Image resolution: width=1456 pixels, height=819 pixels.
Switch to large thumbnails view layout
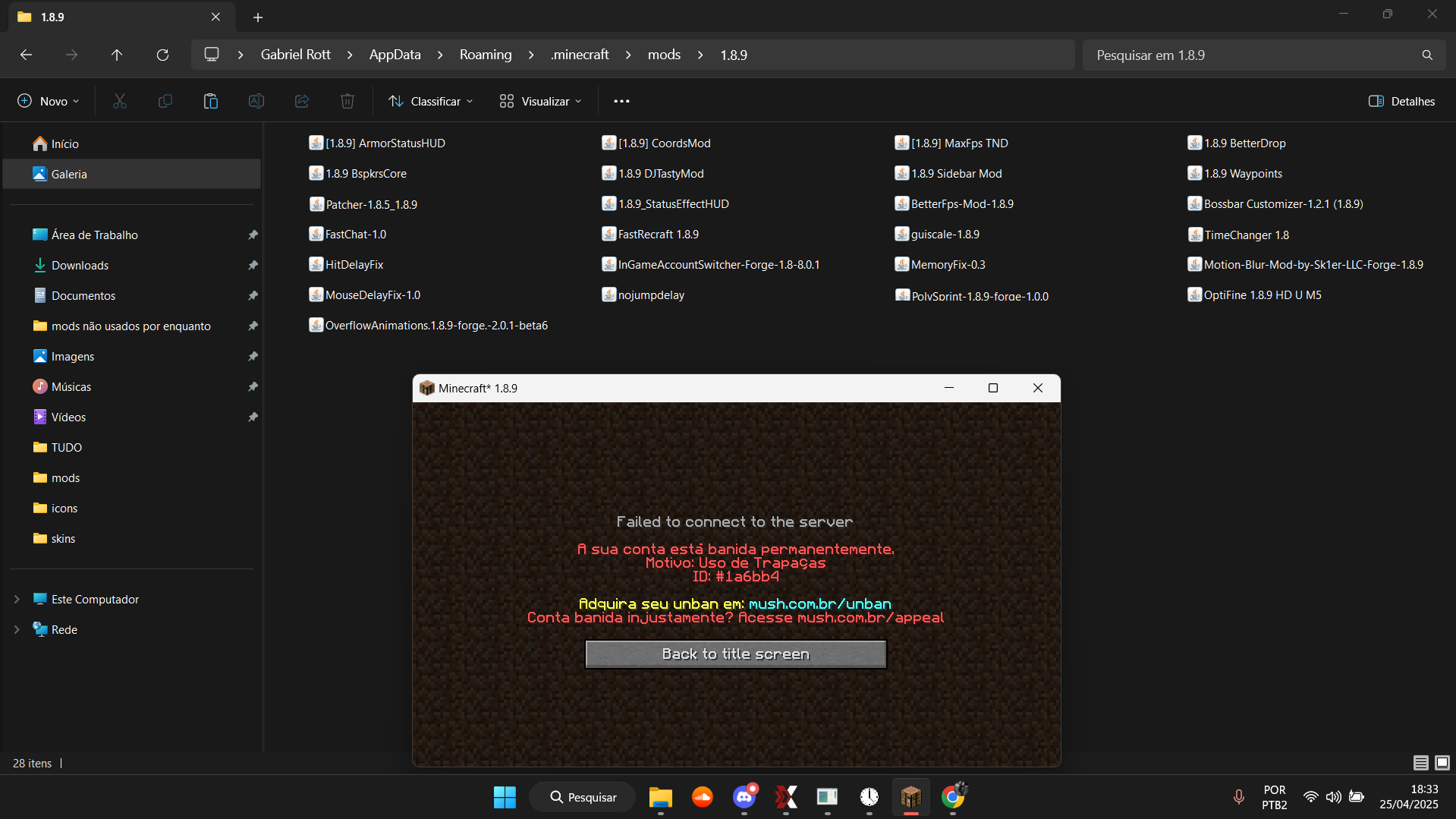[1442, 763]
